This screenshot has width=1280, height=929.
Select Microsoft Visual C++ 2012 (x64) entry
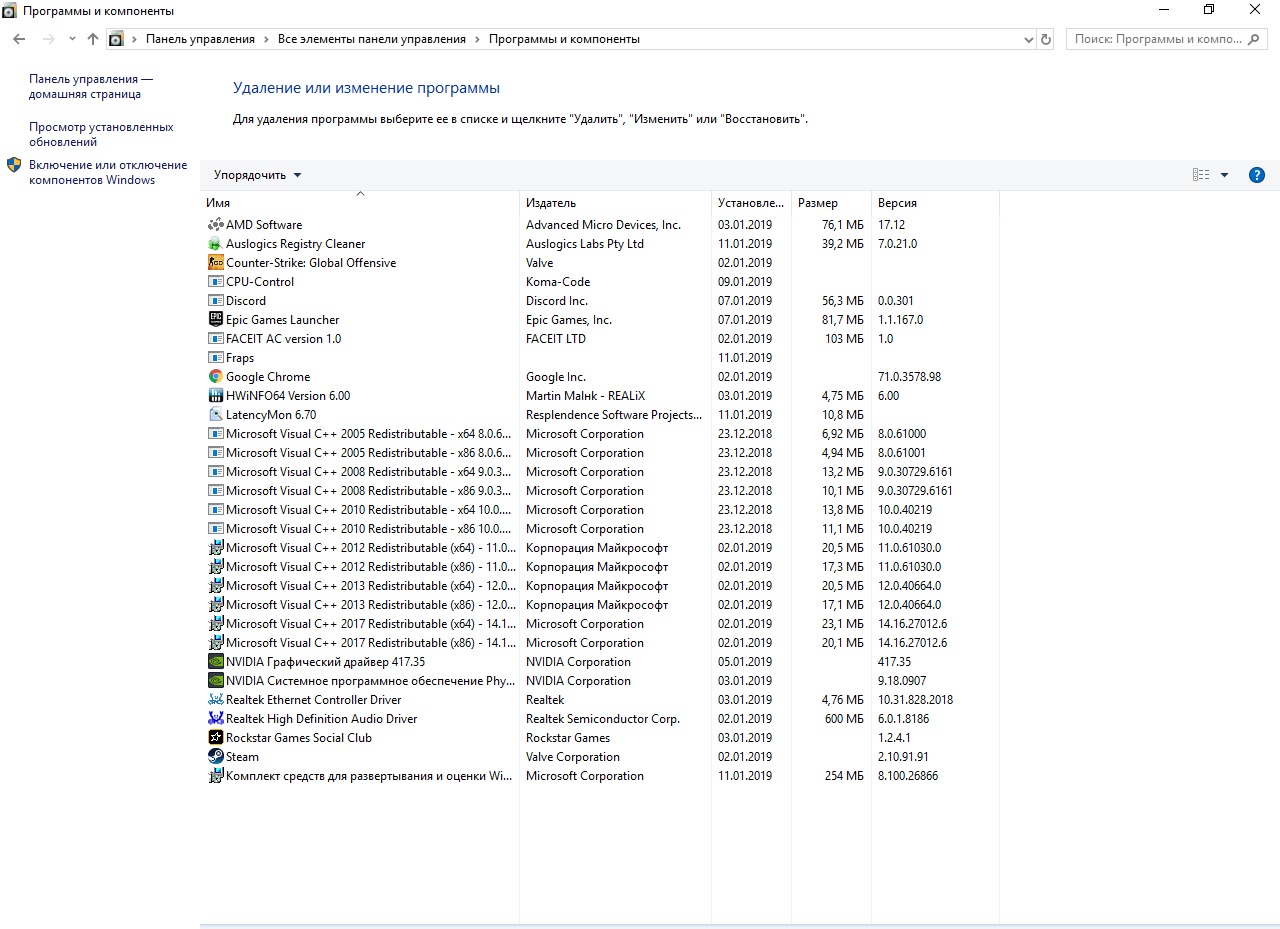pyautogui.click(x=600, y=548)
